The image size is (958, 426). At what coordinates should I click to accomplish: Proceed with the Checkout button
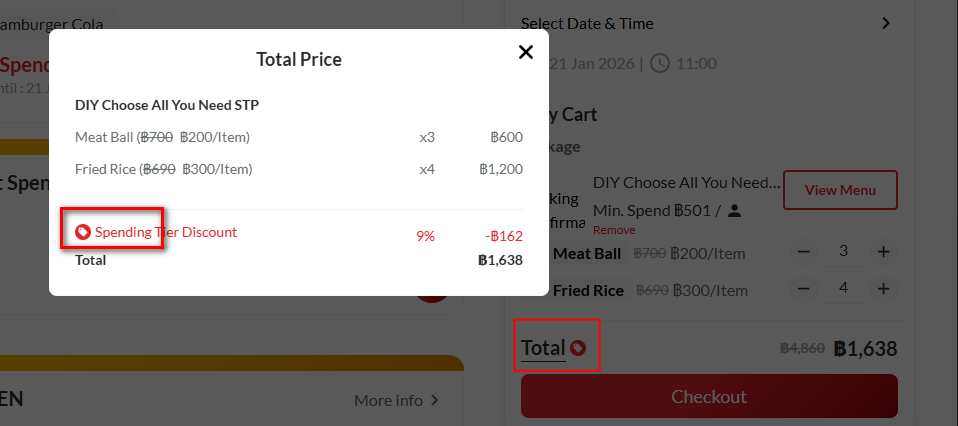click(x=709, y=396)
